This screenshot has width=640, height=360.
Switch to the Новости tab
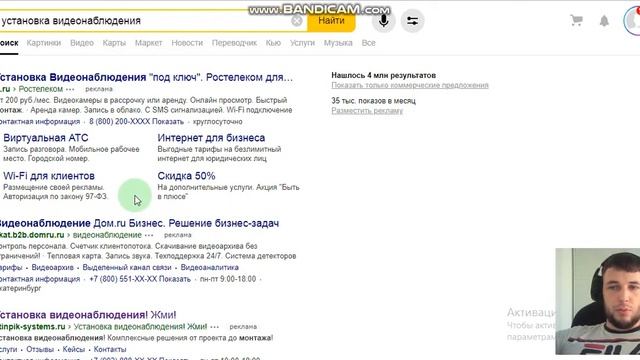pos(187,43)
